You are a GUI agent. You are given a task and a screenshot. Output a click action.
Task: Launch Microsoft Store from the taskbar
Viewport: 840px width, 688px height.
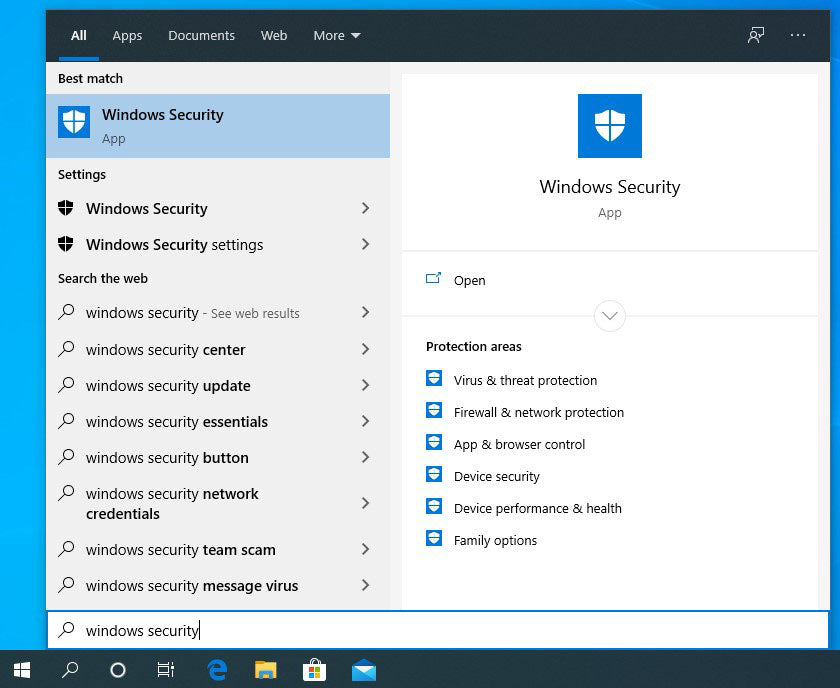(x=315, y=670)
